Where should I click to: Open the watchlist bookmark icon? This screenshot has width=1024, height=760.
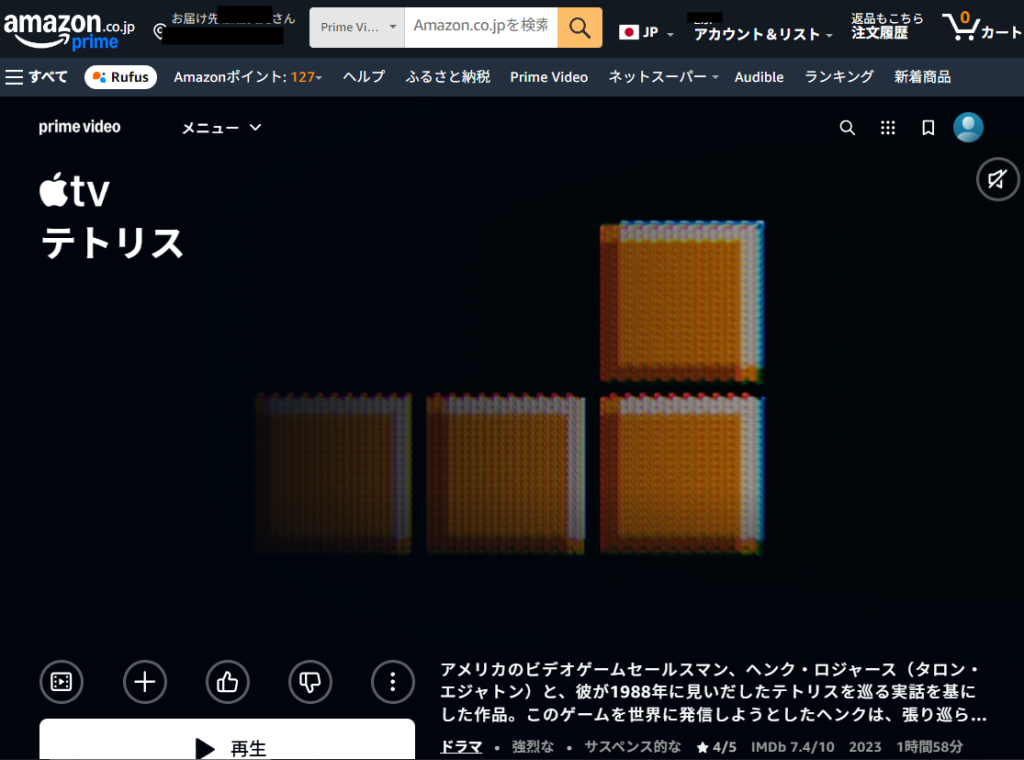tap(928, 128)
